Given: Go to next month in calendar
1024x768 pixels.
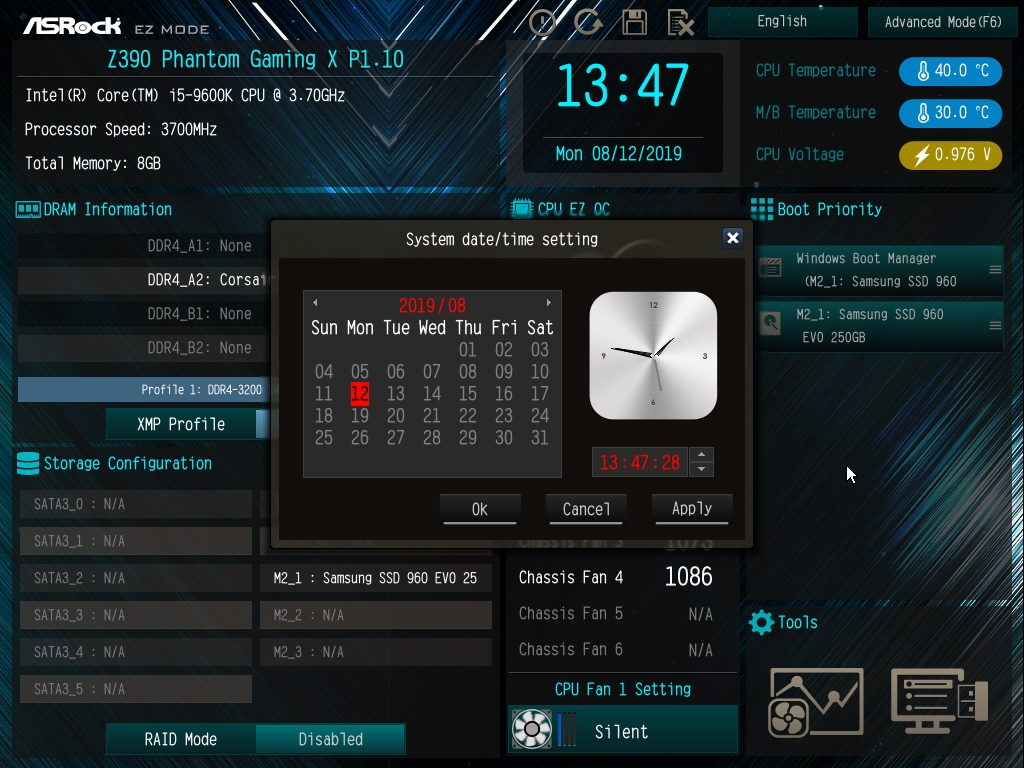Looking at the screenshot, I should click(x=549, y=302).
